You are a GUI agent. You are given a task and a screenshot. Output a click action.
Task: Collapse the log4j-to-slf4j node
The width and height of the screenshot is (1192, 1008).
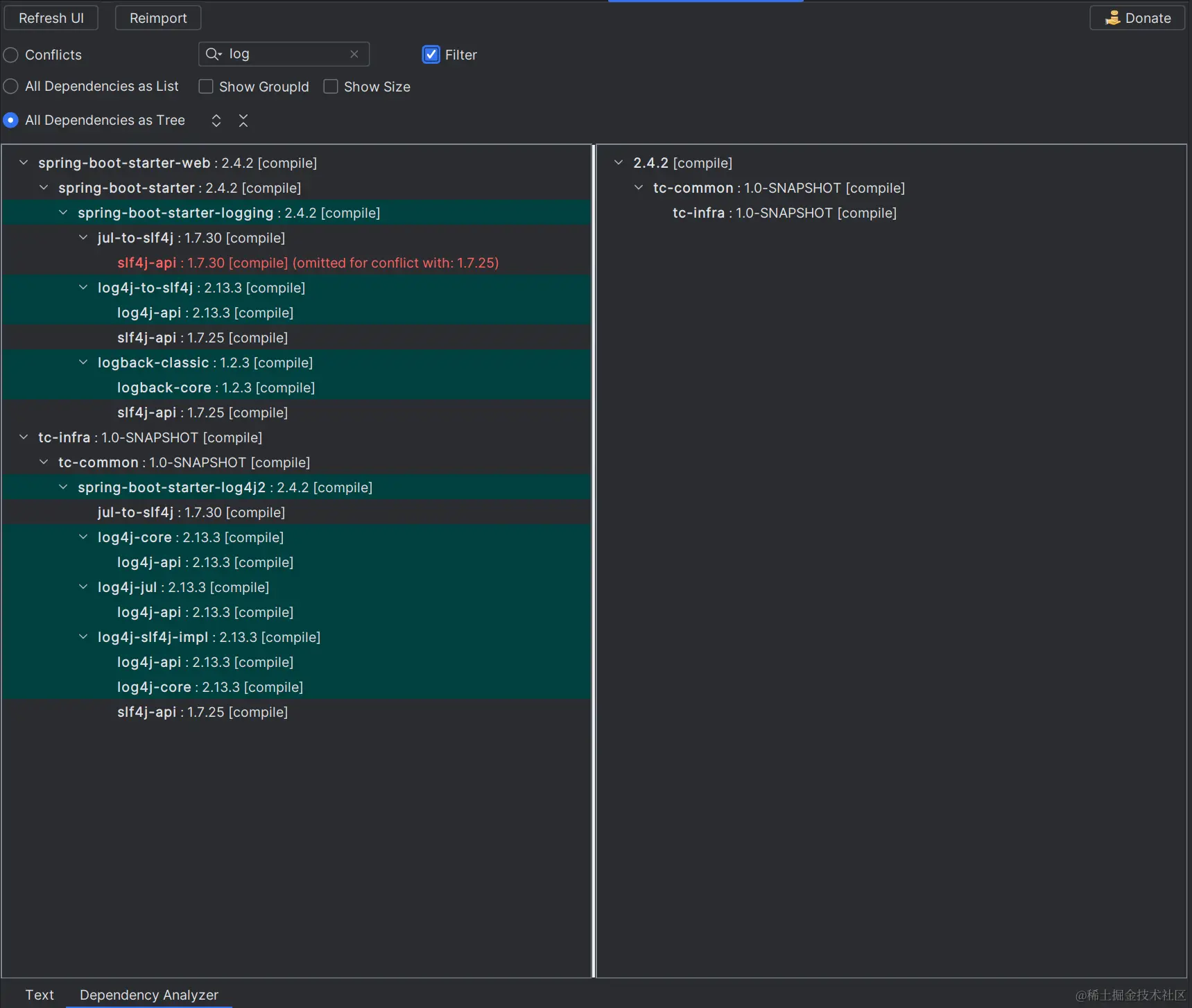pyautogui.click(x=84, y=288)
